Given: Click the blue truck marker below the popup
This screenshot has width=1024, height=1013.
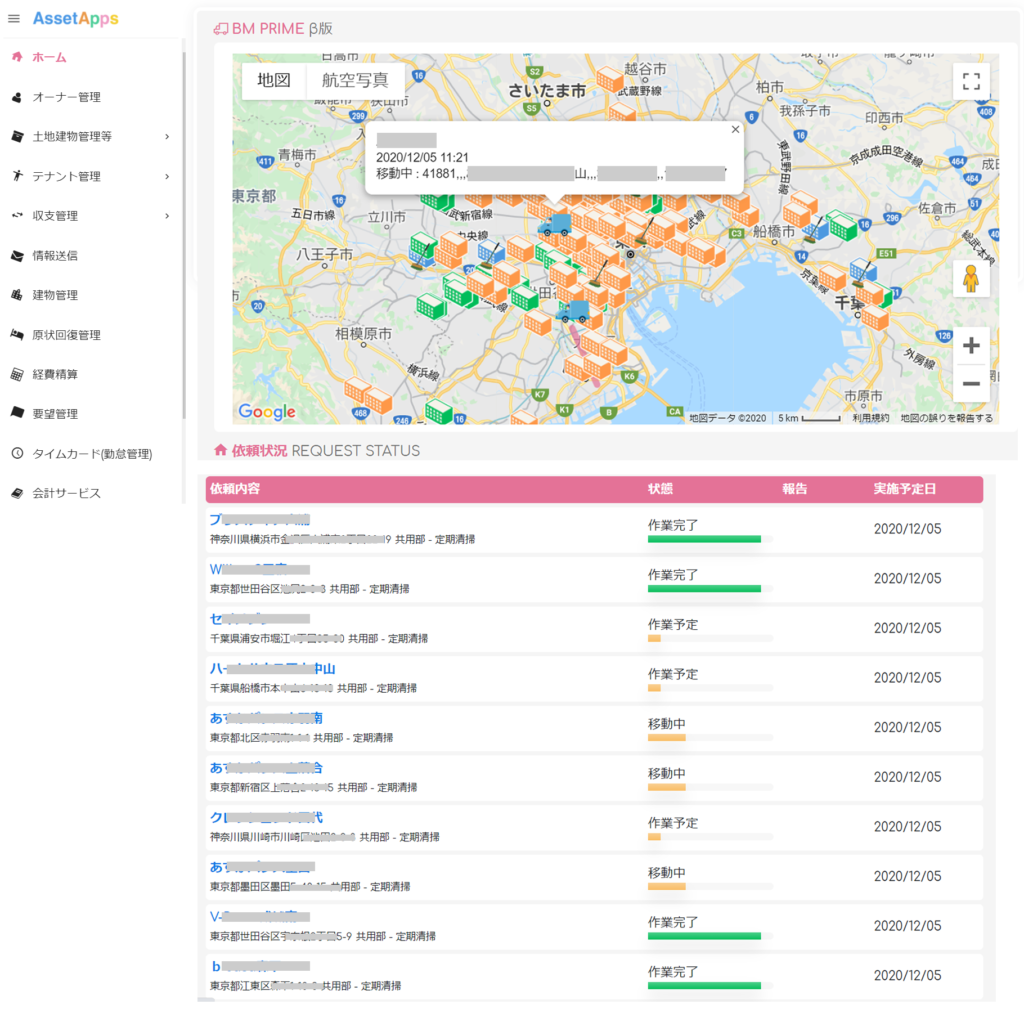Looking at the screenshot, I should click(555, 224).
